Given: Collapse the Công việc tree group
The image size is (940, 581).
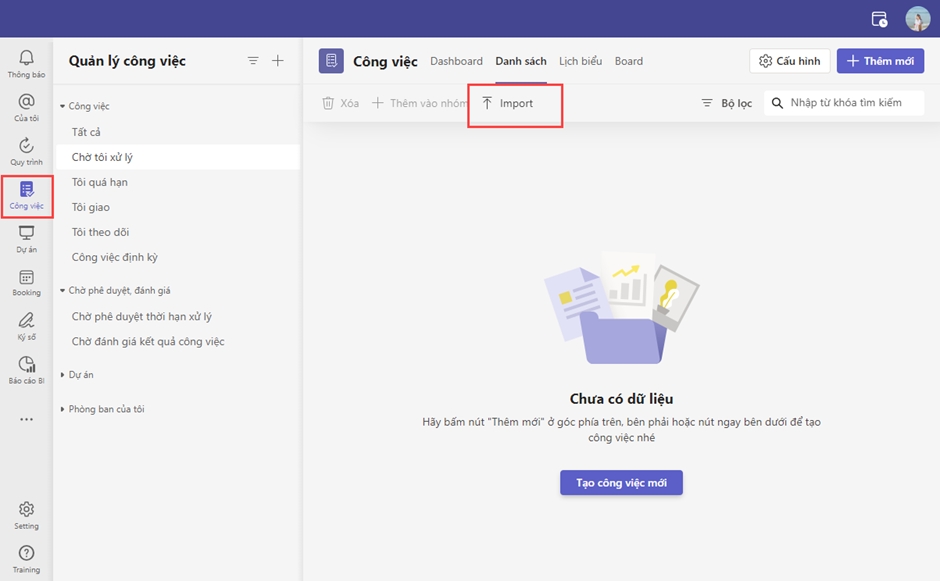Looking at the screenshot, I should (63, 106).
